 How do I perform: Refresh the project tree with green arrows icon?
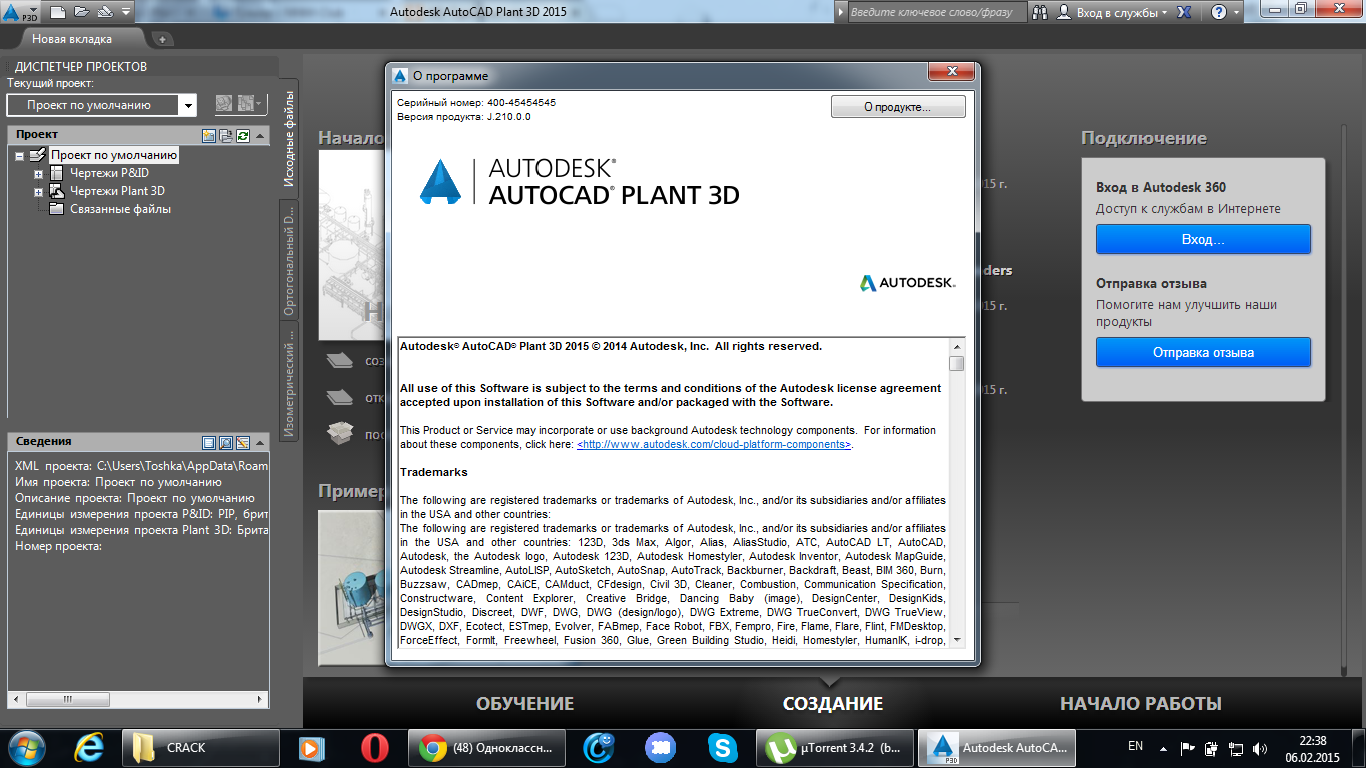(242, 135)
